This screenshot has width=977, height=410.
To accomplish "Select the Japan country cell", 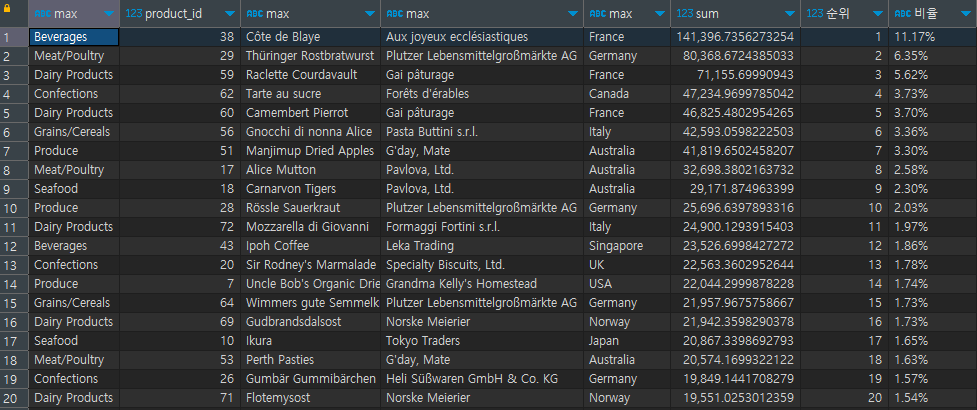I will coord(627,341).
